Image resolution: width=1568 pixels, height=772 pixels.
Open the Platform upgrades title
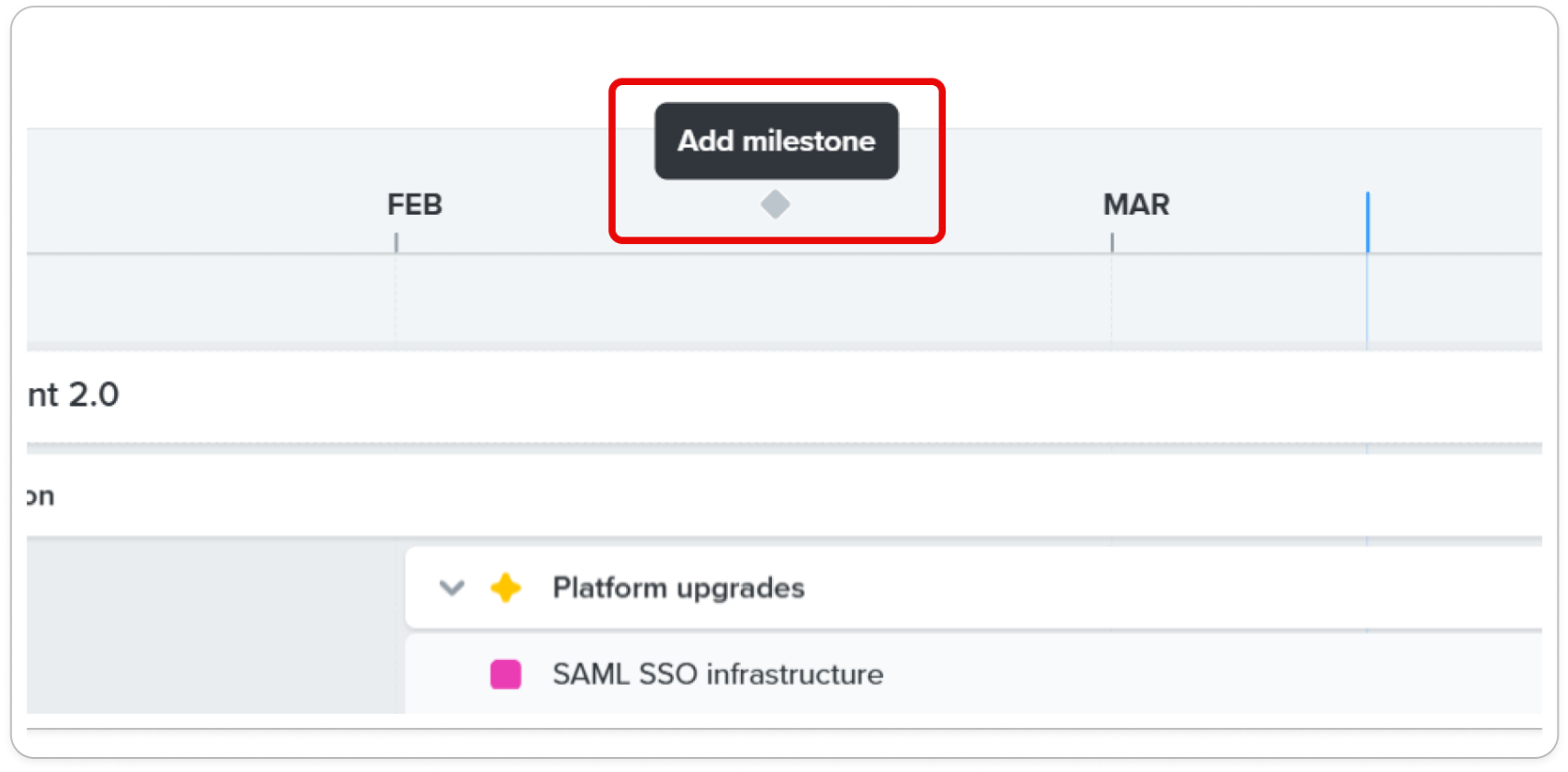coord(678,588)
